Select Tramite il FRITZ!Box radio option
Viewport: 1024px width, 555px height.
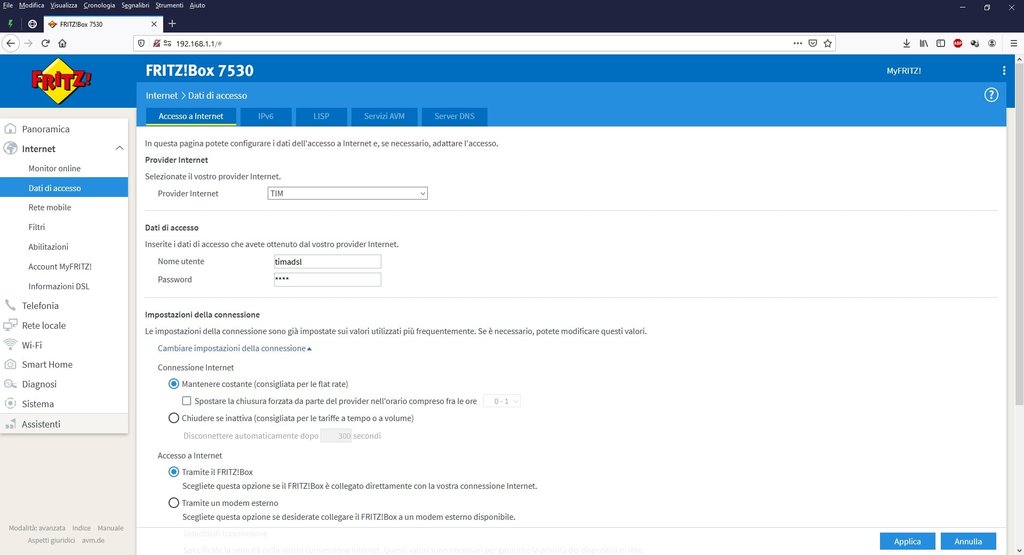pos(174,471)
